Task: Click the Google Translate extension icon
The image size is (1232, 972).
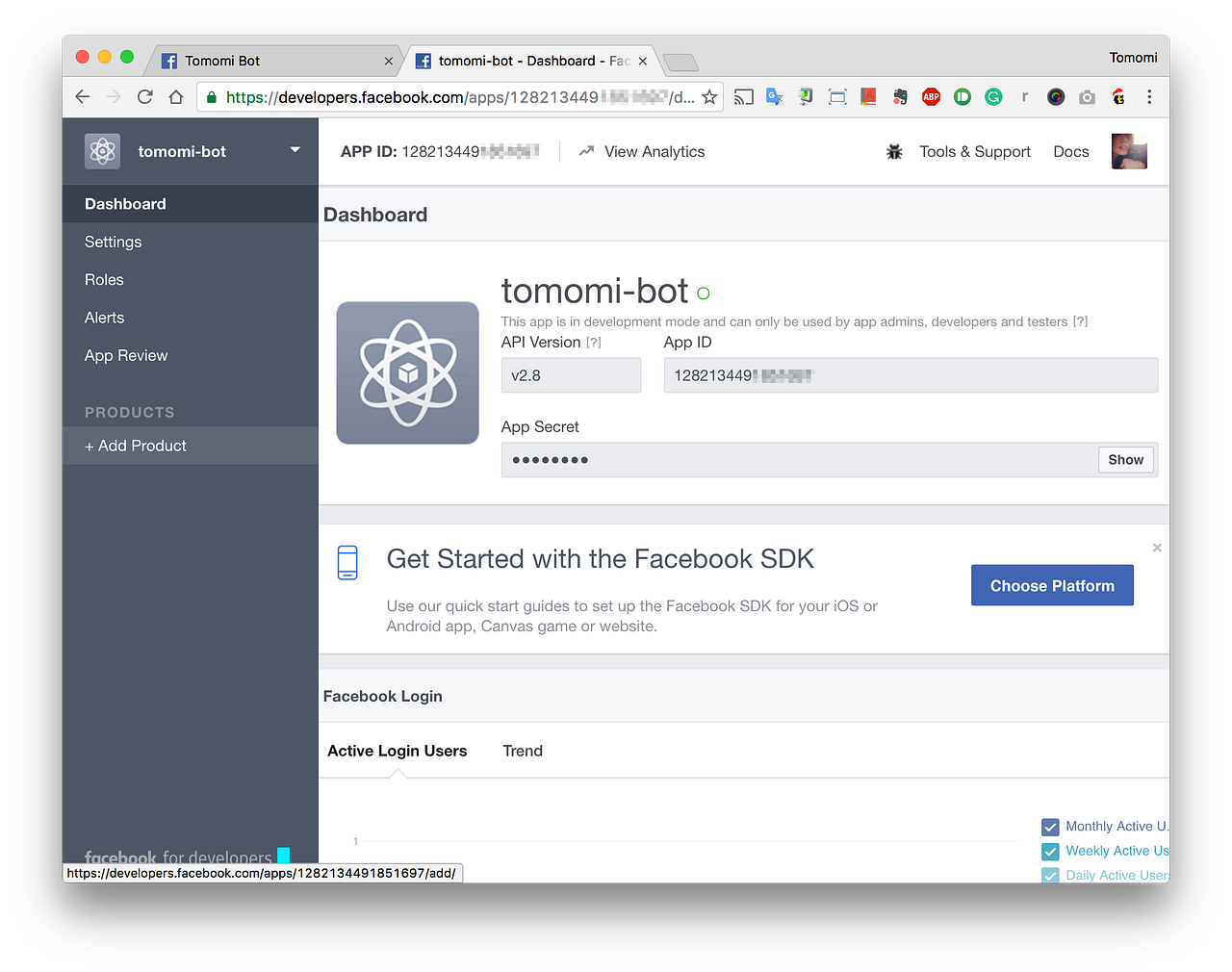Action: point(775,96)
